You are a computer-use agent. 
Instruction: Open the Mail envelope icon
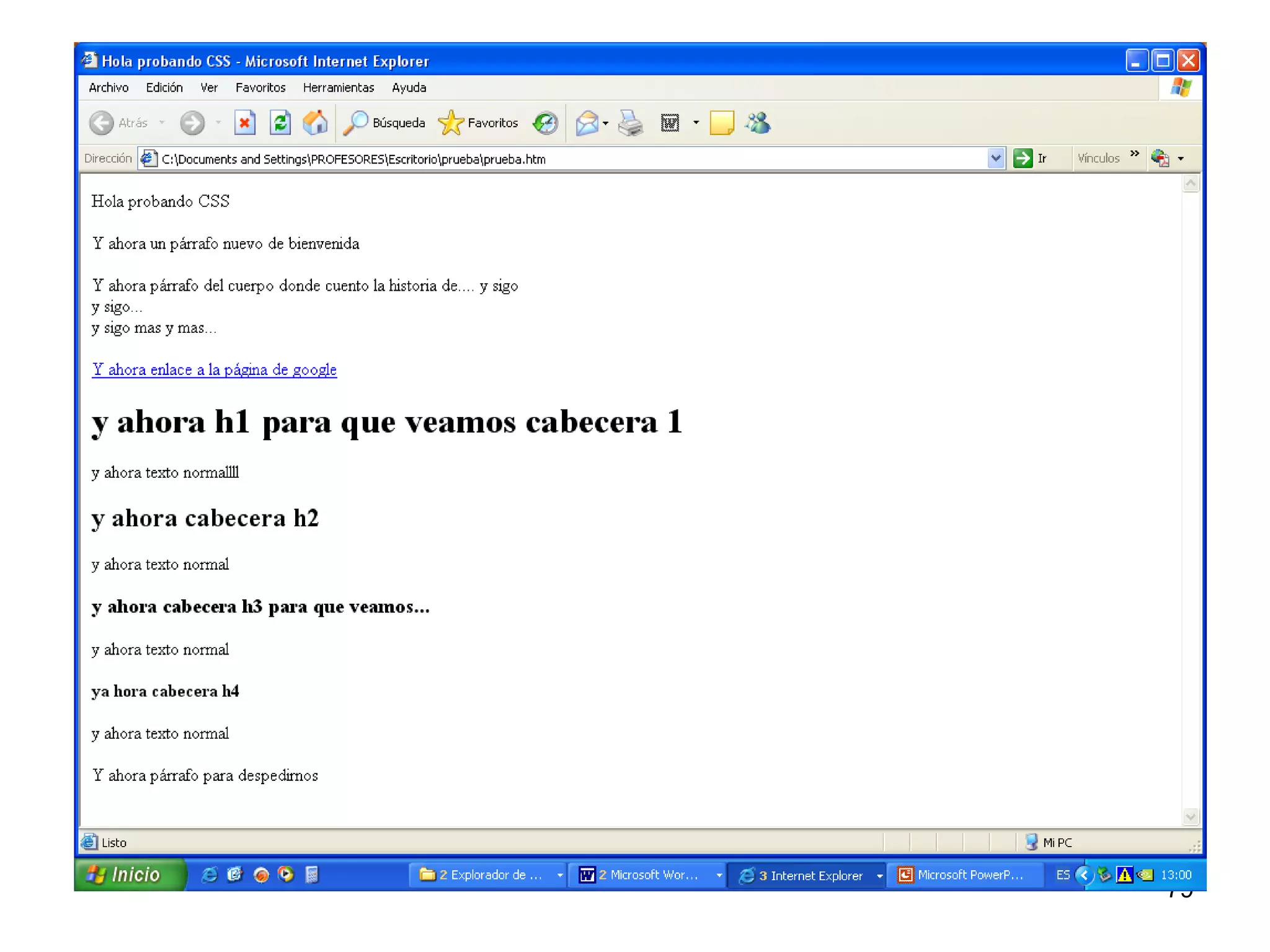coord(587,123)
